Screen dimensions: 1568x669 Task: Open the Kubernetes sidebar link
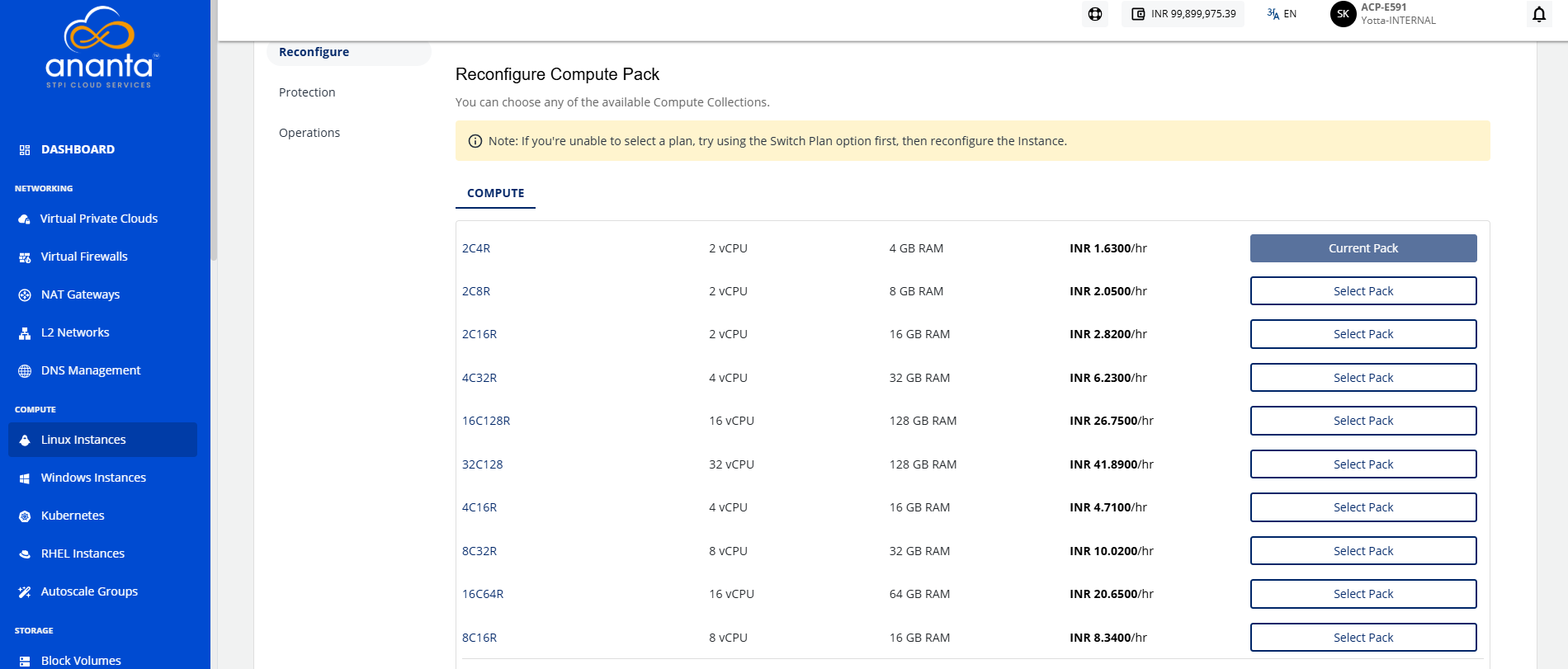point(73,516)
